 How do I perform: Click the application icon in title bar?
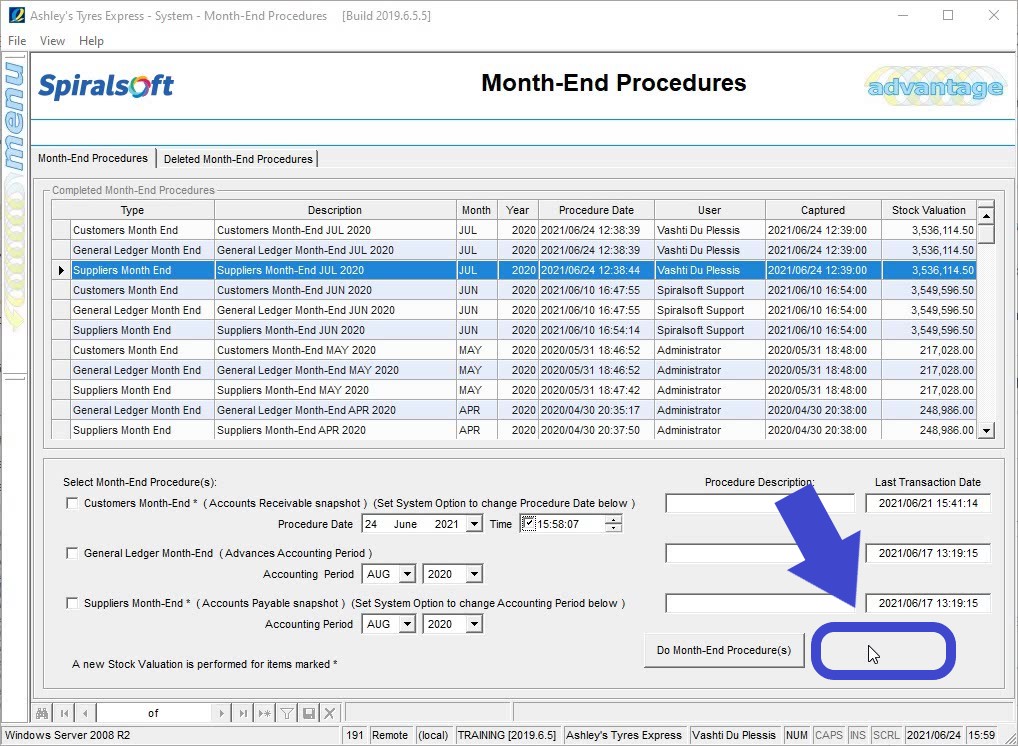(16, 15)
